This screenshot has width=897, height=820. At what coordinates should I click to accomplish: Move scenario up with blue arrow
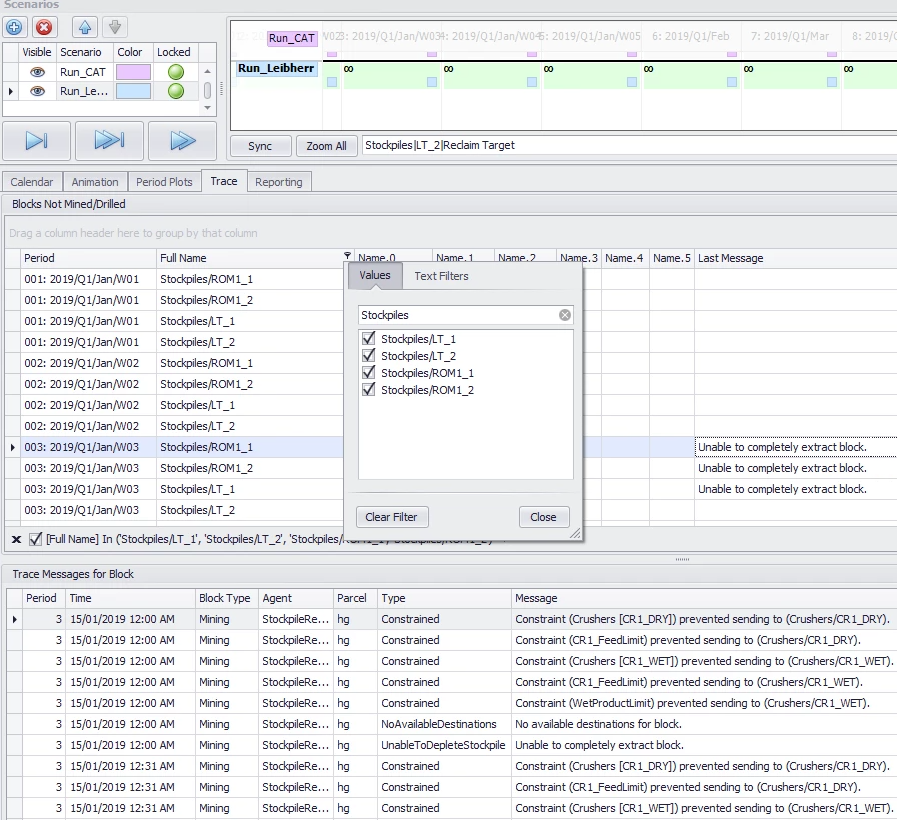tap(84, 27)
